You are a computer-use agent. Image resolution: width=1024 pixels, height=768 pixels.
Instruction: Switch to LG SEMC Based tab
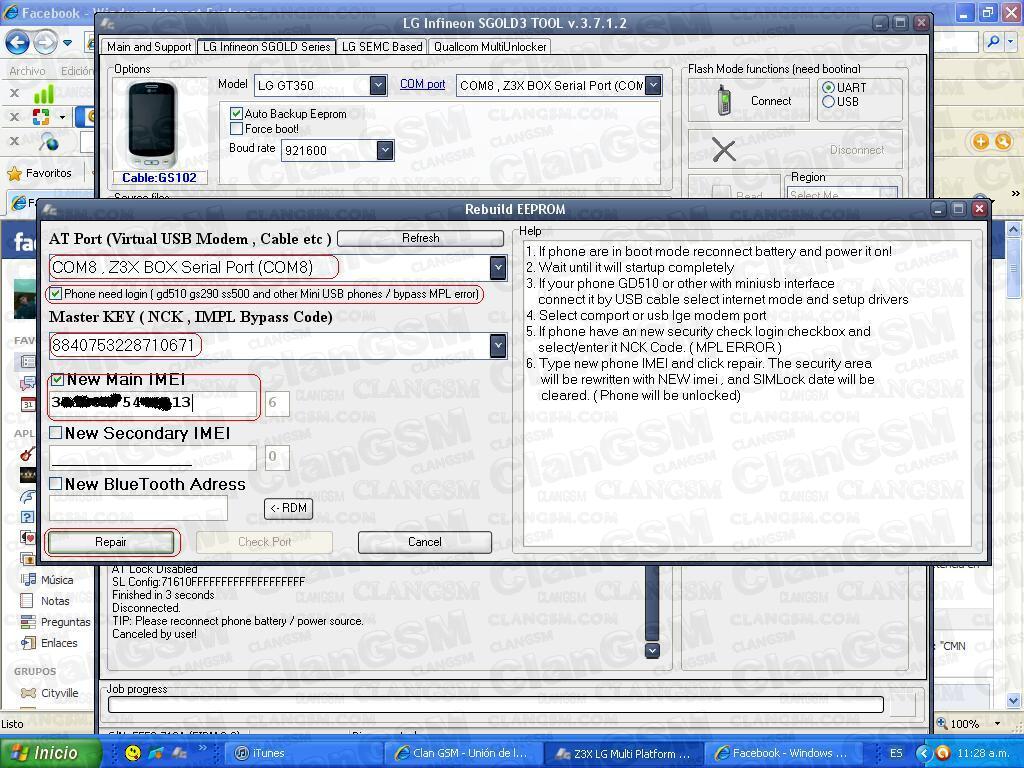click(382, 47)
